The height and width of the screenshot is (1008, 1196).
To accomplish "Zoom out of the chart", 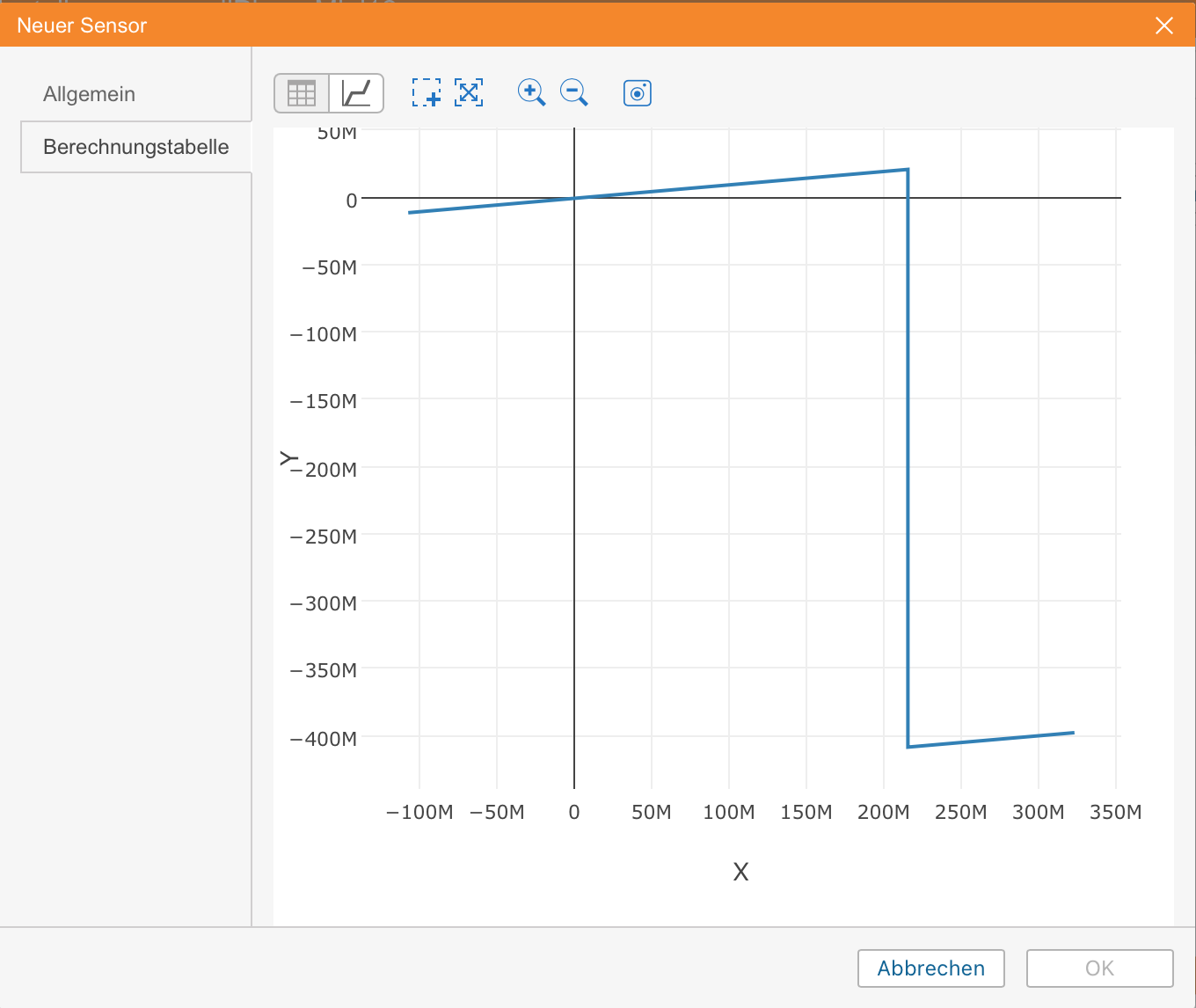I will click(x=574, y=92).
